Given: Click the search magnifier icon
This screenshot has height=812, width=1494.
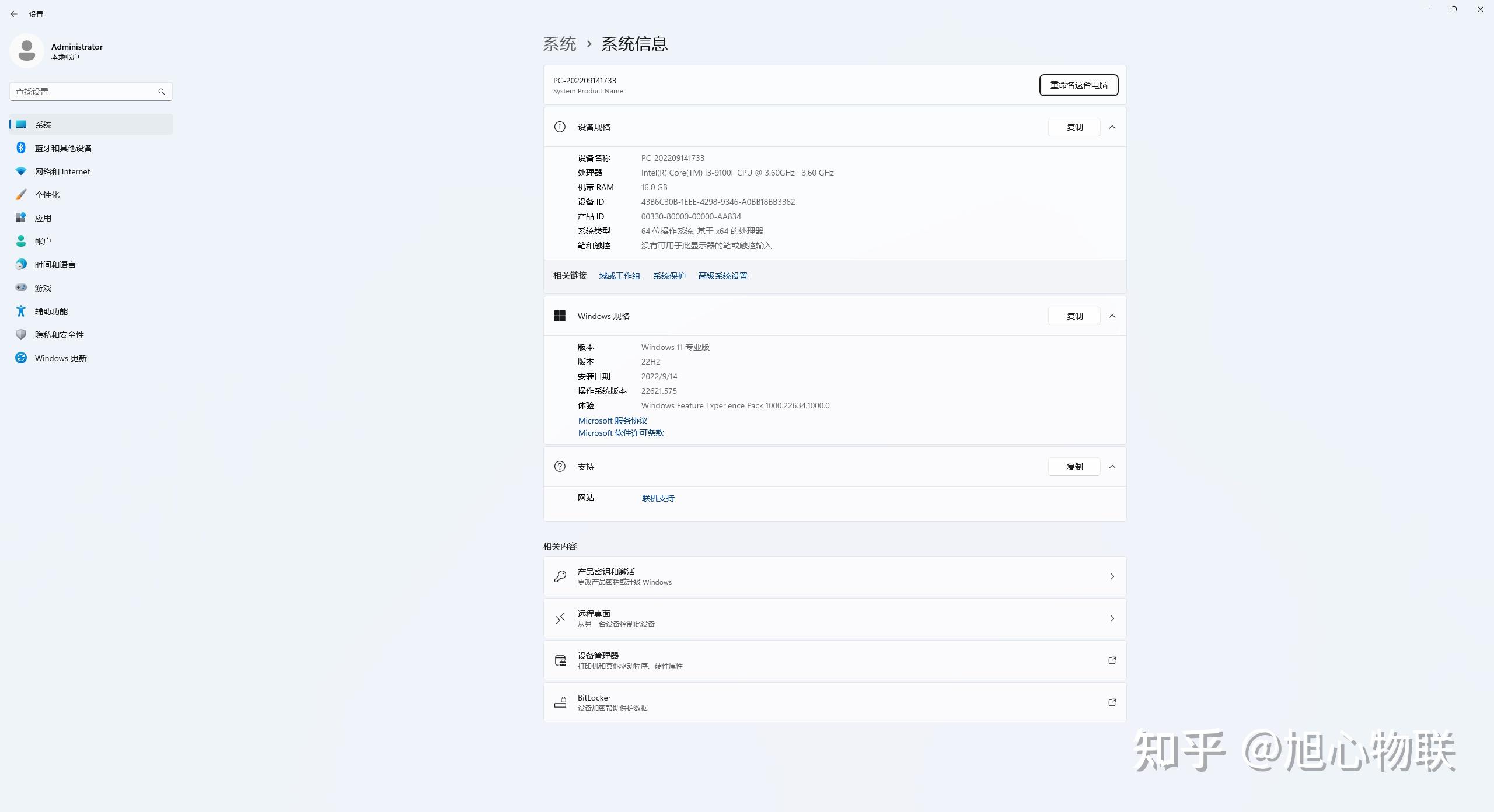Looking at the screenshot, I should (x=162, y=92).
